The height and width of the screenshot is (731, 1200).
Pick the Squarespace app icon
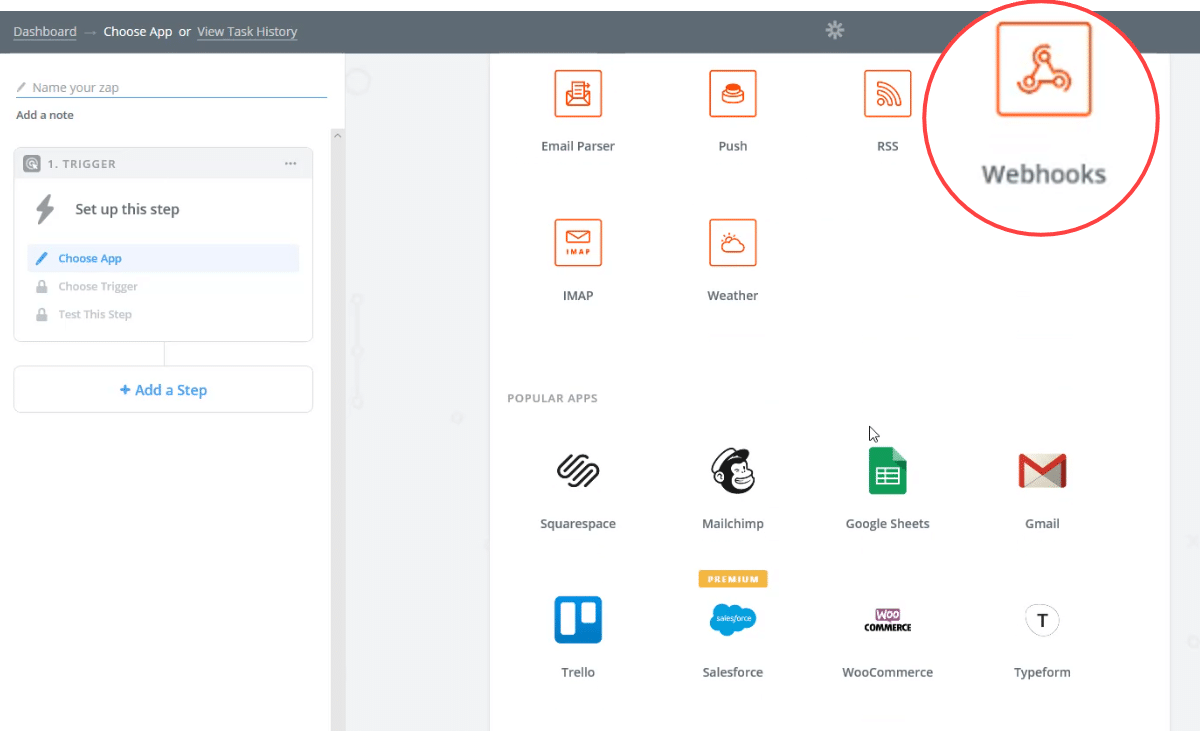pos(578,470)
